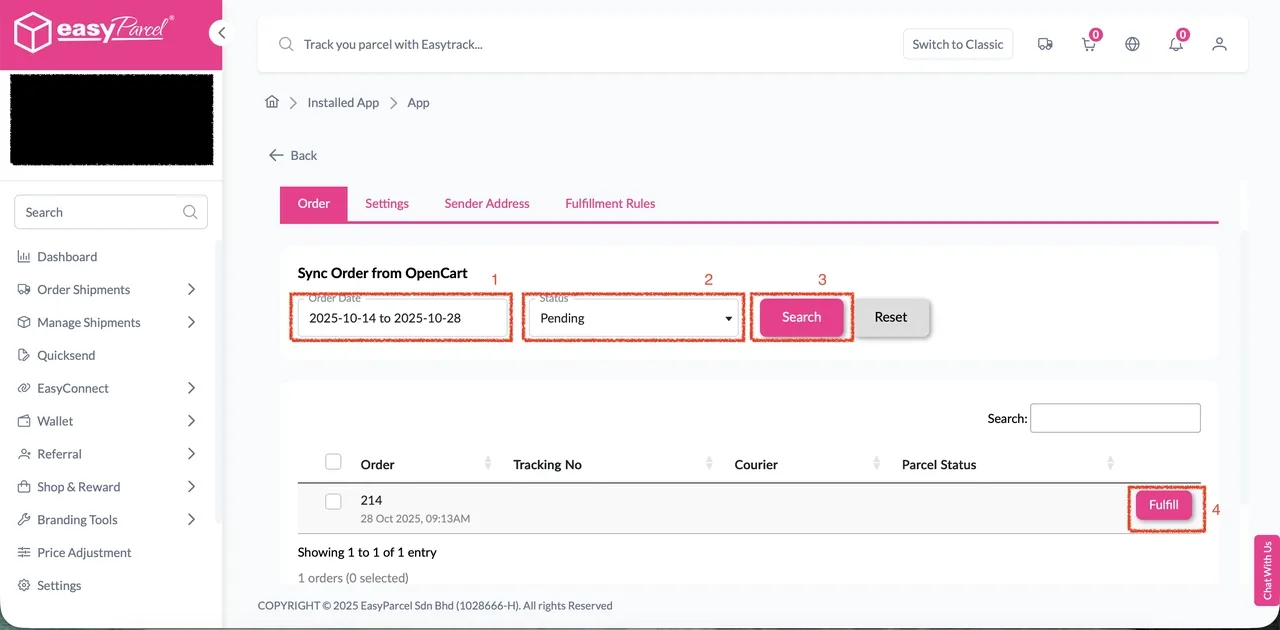The width and height of the screenshot is (1280, 630).
Task: Select the checkbox for order 214
Action: pyautogui.click(x=333, y=501)
